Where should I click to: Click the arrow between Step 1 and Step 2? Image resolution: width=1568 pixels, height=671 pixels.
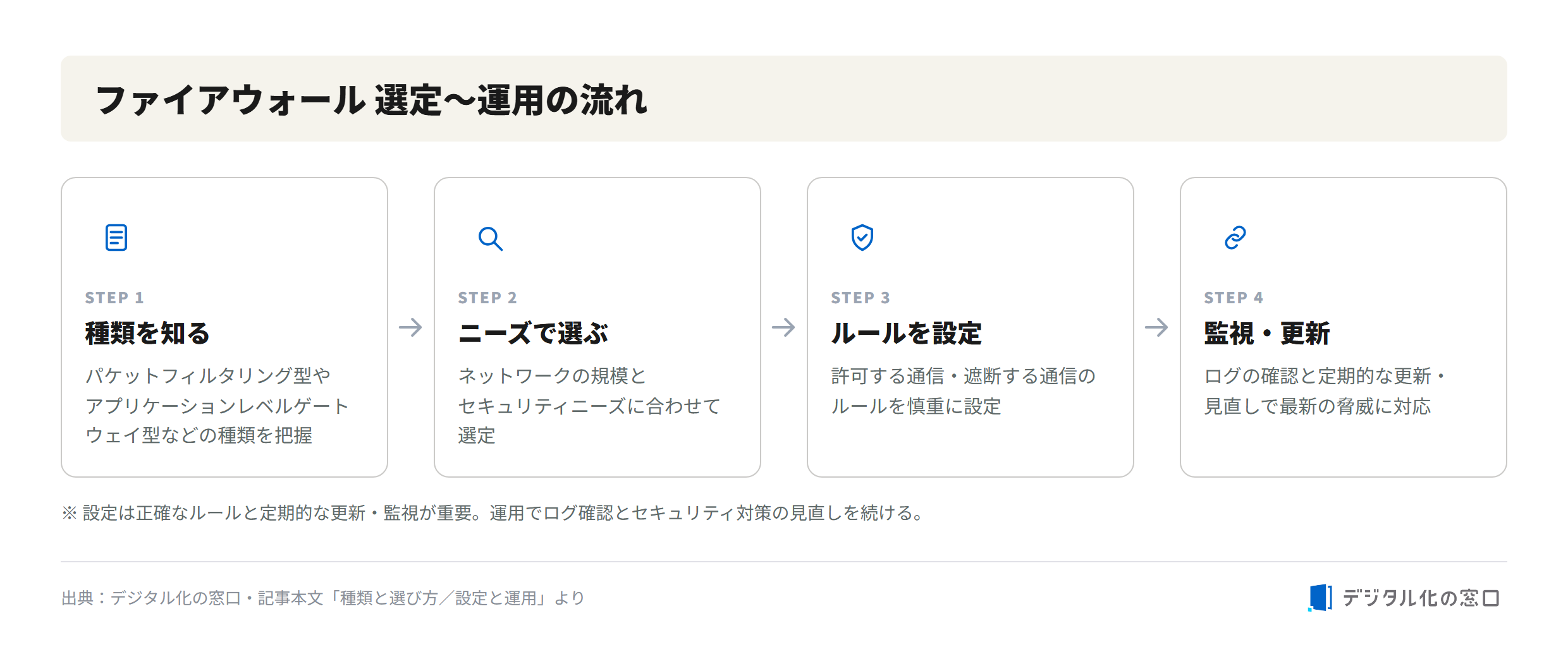410,327
